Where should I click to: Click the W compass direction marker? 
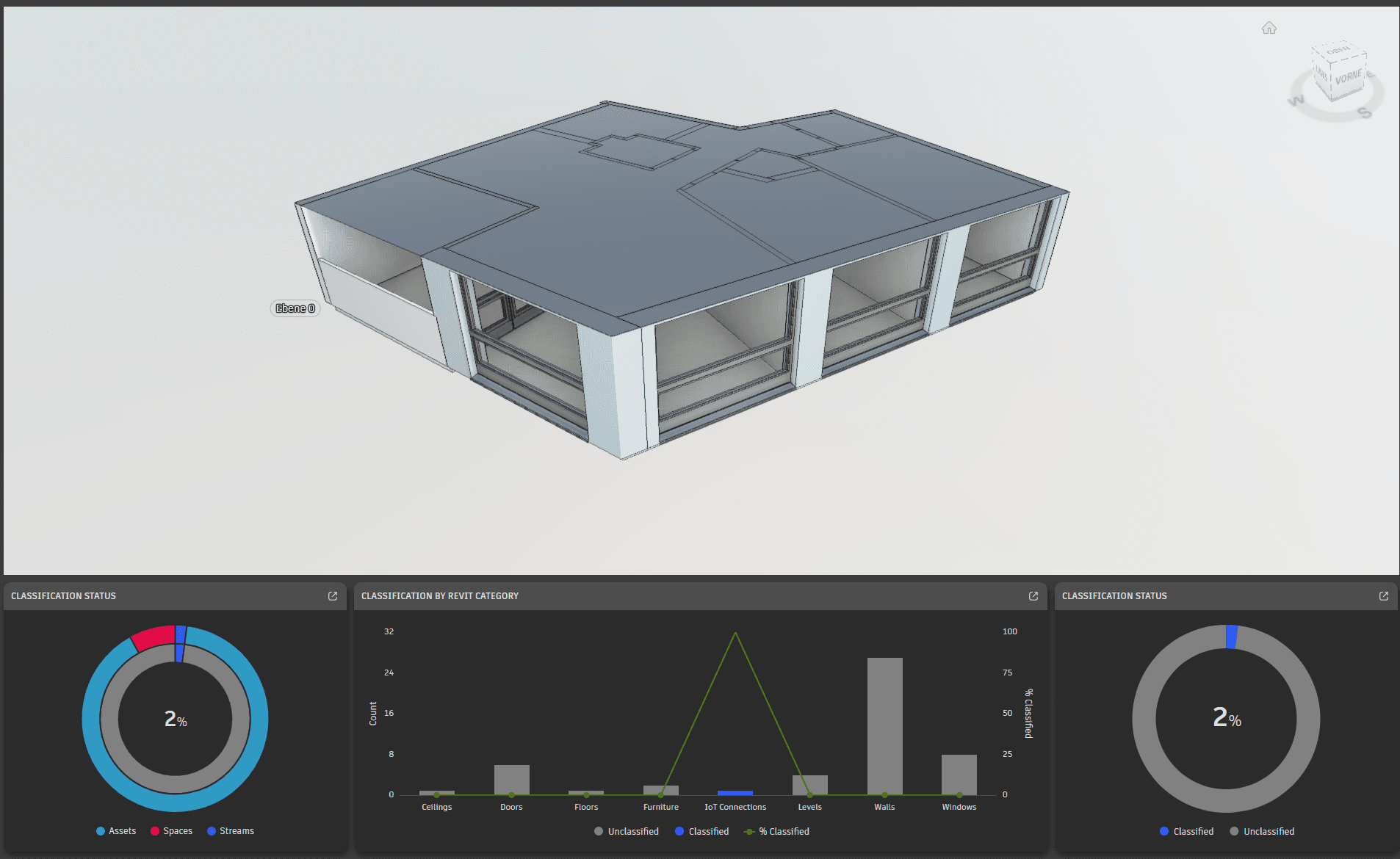click(1296, 101)
